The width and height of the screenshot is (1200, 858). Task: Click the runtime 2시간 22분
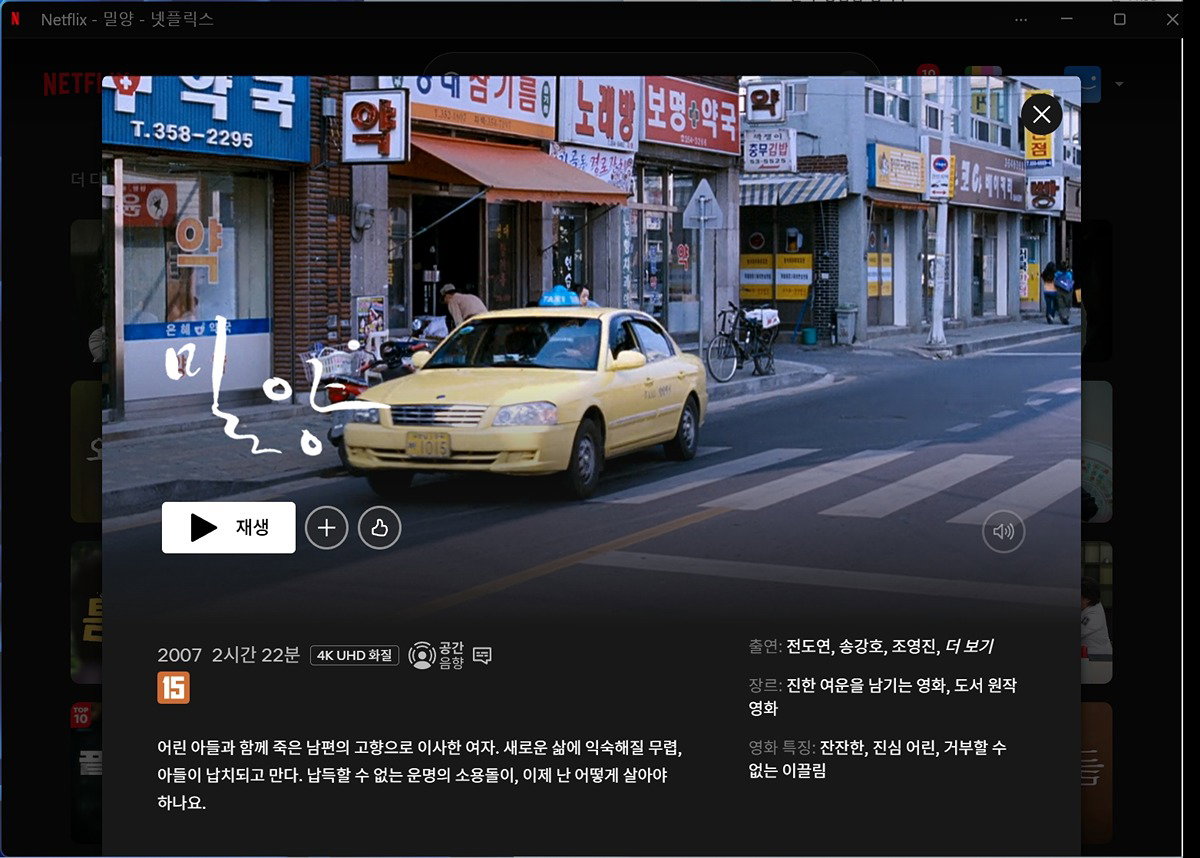coord(256,656)
